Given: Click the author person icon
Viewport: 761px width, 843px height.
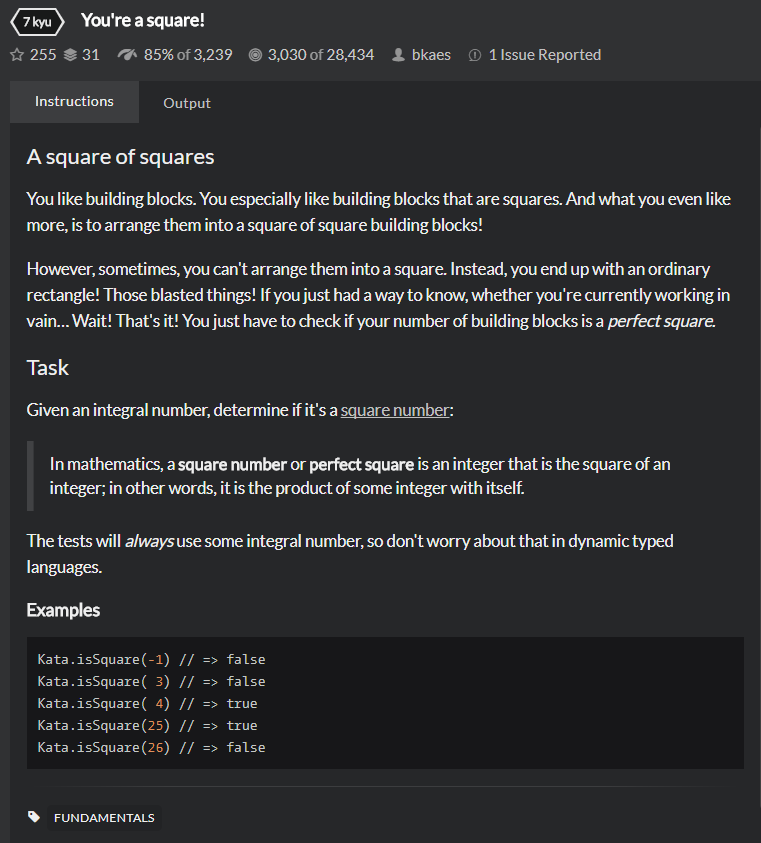Looking at the screenshot, I should coord(399,55).
